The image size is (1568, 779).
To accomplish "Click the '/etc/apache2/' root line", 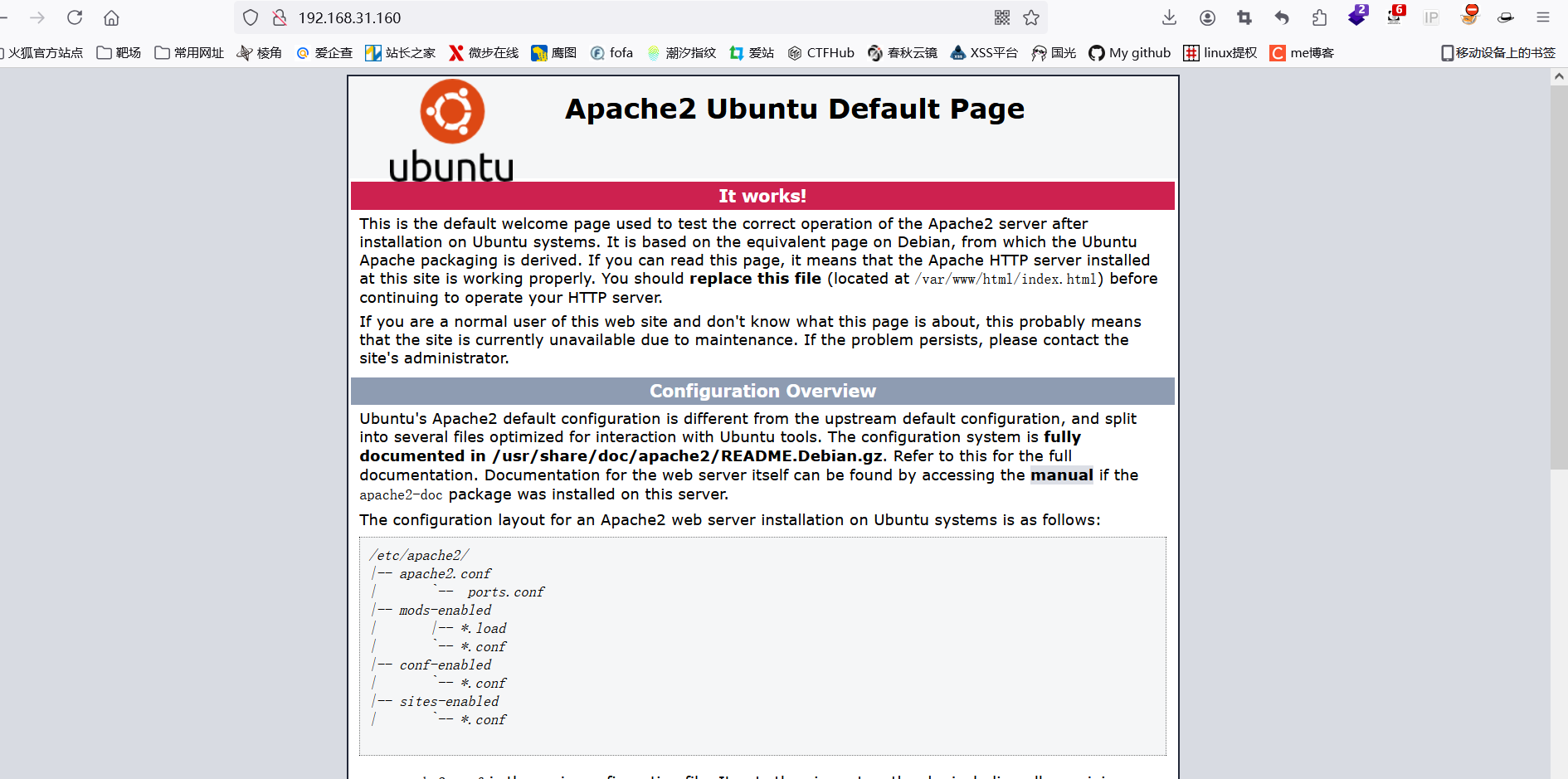I will 419,556.
